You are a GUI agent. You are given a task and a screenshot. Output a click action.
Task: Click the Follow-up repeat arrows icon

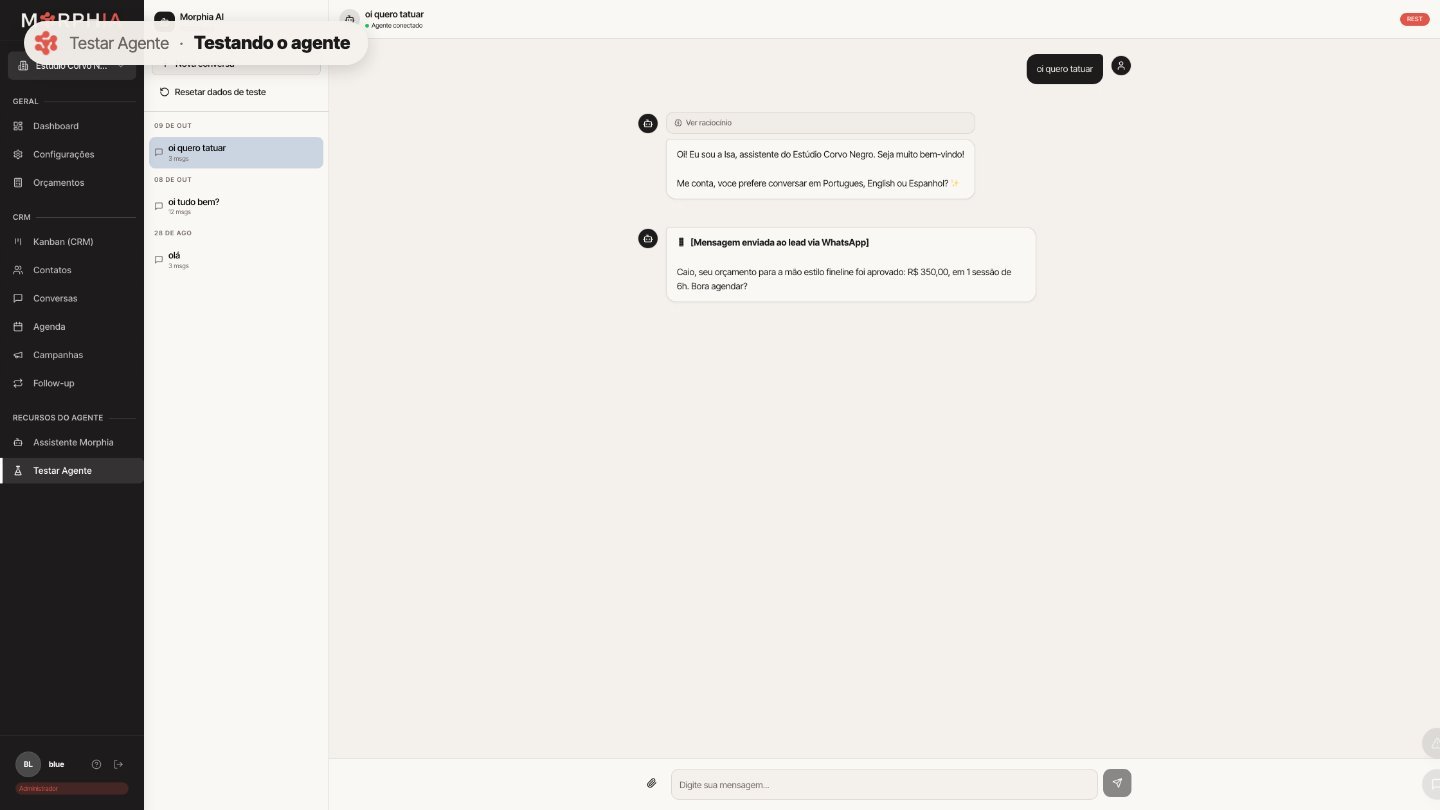click(x=18, y=383)
